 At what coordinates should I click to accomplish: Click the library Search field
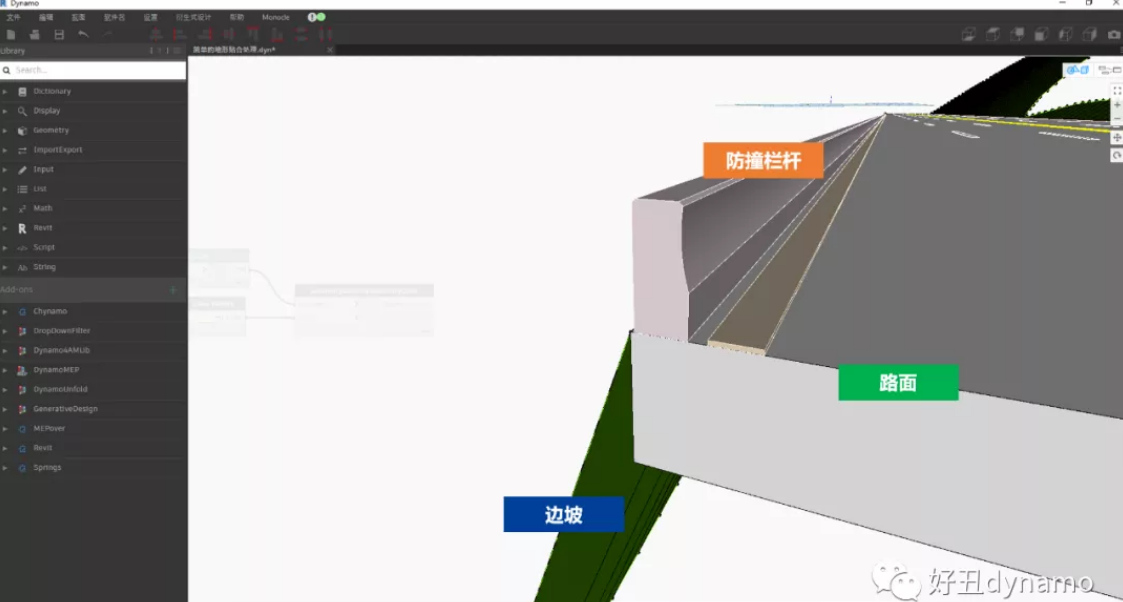(x=93, y=70)
